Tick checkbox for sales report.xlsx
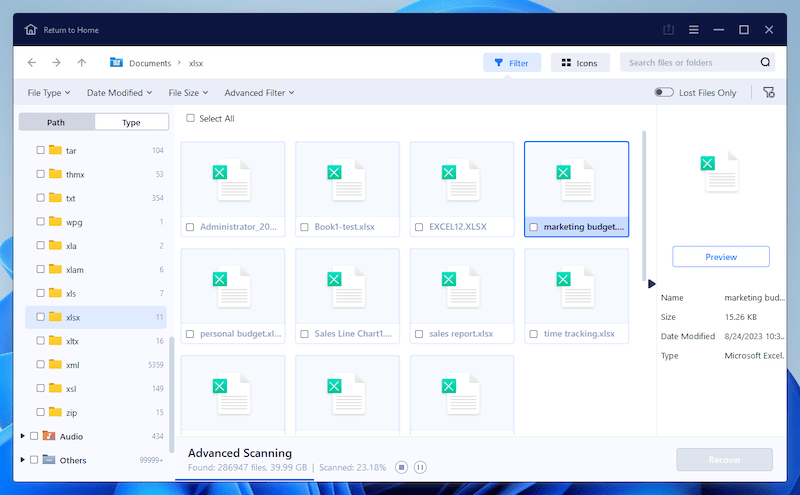The image size is (800, 495). click(x=419, y=334)
